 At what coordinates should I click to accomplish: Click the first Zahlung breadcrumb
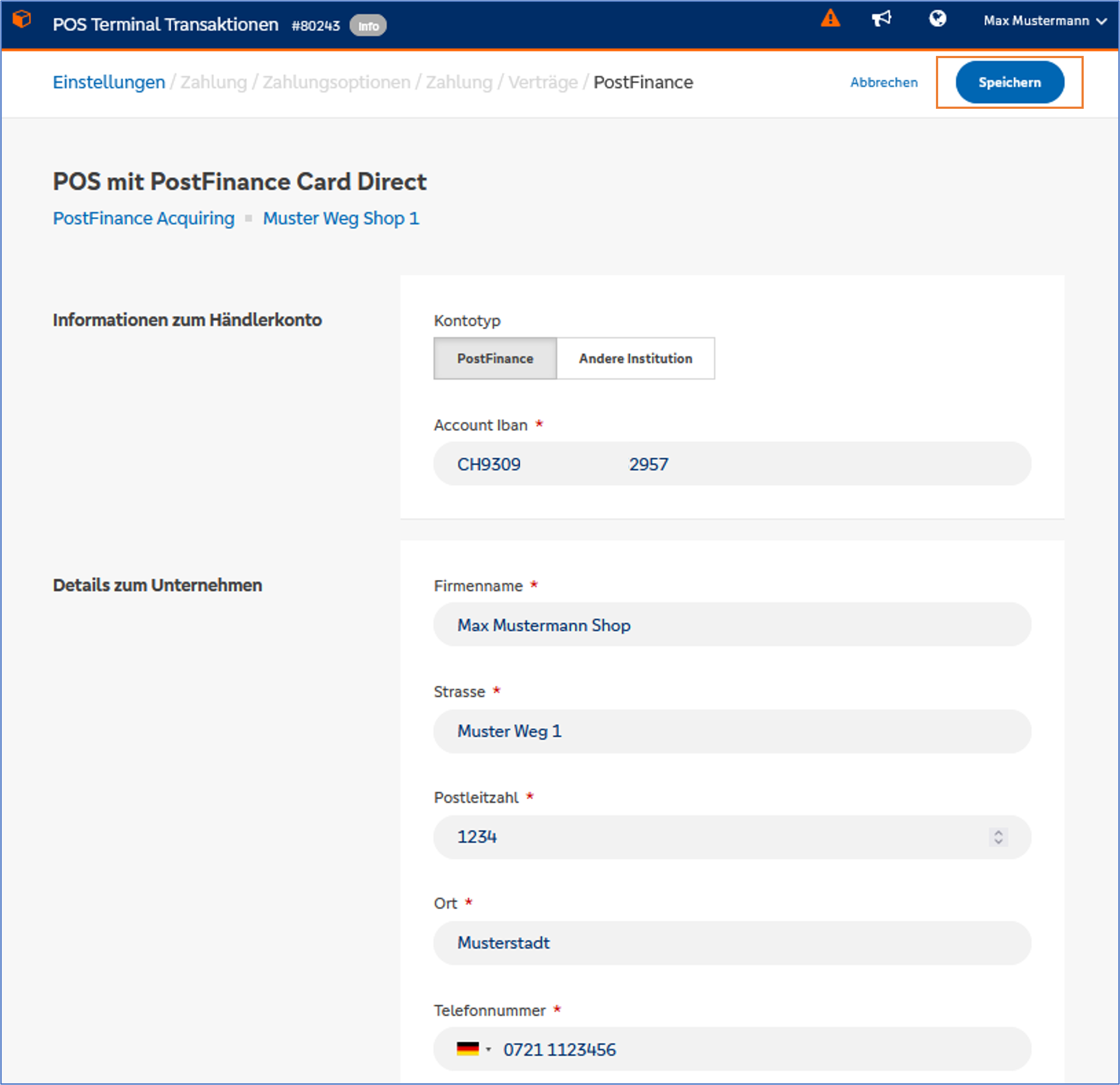coord(214,82)
